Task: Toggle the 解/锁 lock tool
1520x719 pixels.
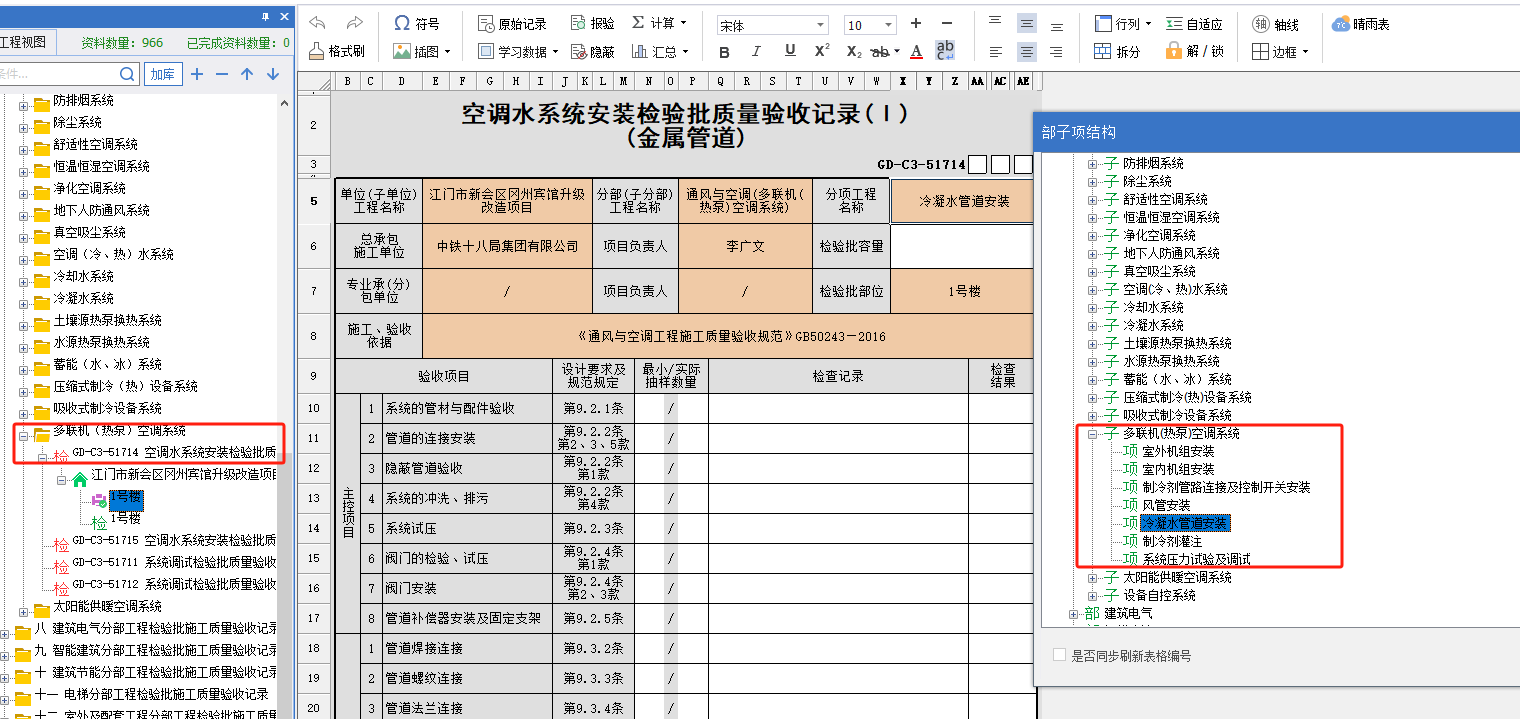Action: tap(1195, 51)
